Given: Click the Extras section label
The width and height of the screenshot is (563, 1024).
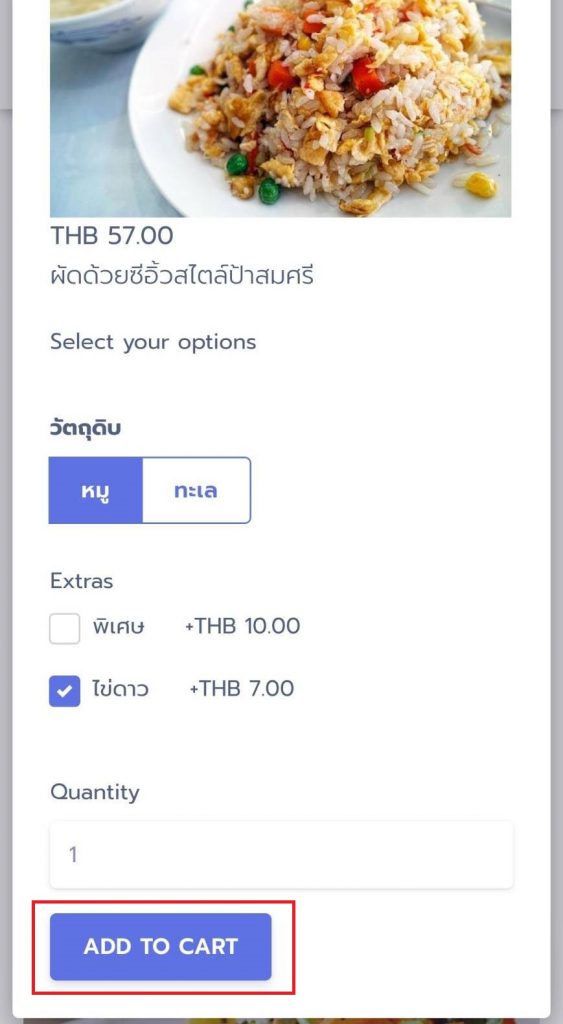Looking at the screenshot, I should click(82, 581).
